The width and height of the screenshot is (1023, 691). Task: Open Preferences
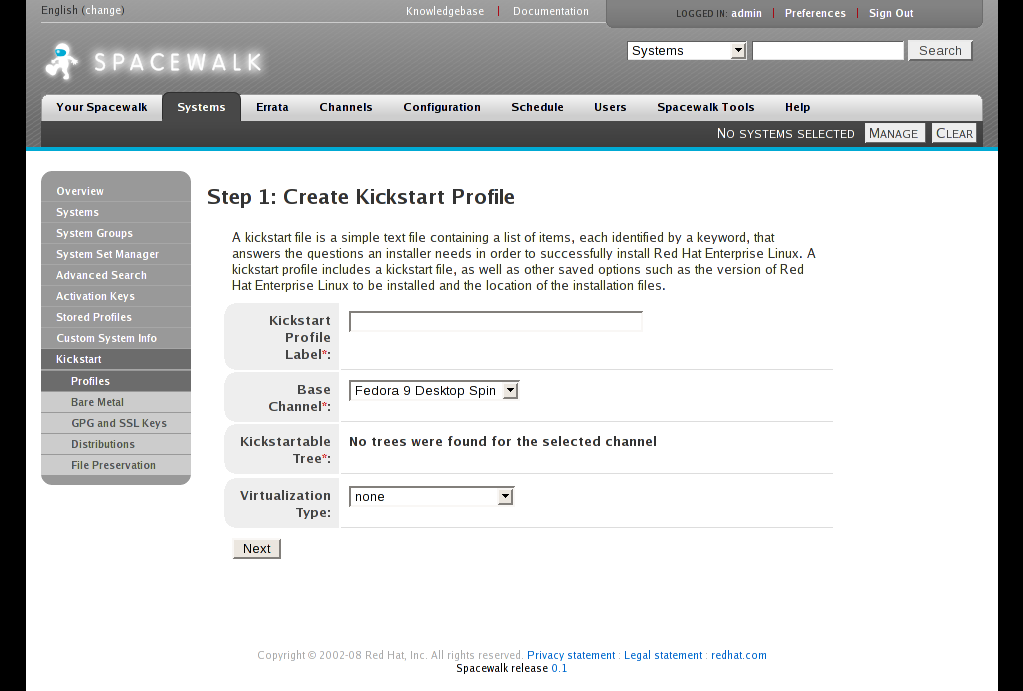[x=815, y=13]
